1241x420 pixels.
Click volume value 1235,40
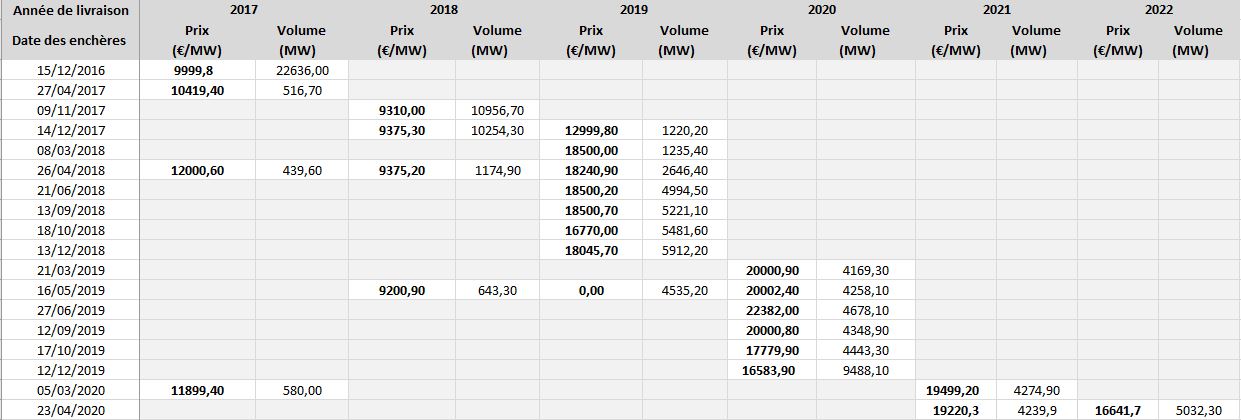pos(685,150)
